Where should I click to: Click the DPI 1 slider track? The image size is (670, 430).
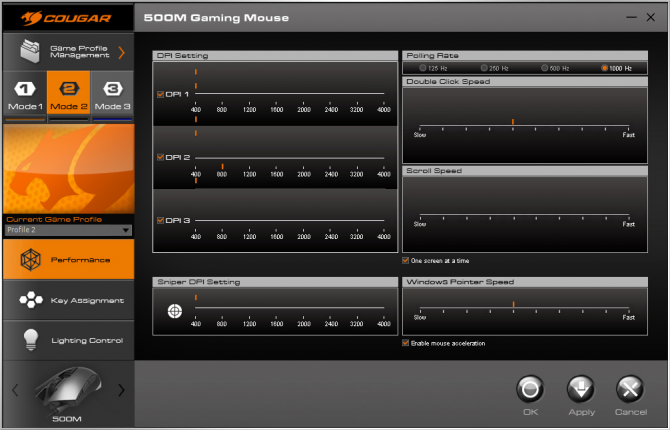click(x=290, y=94)
